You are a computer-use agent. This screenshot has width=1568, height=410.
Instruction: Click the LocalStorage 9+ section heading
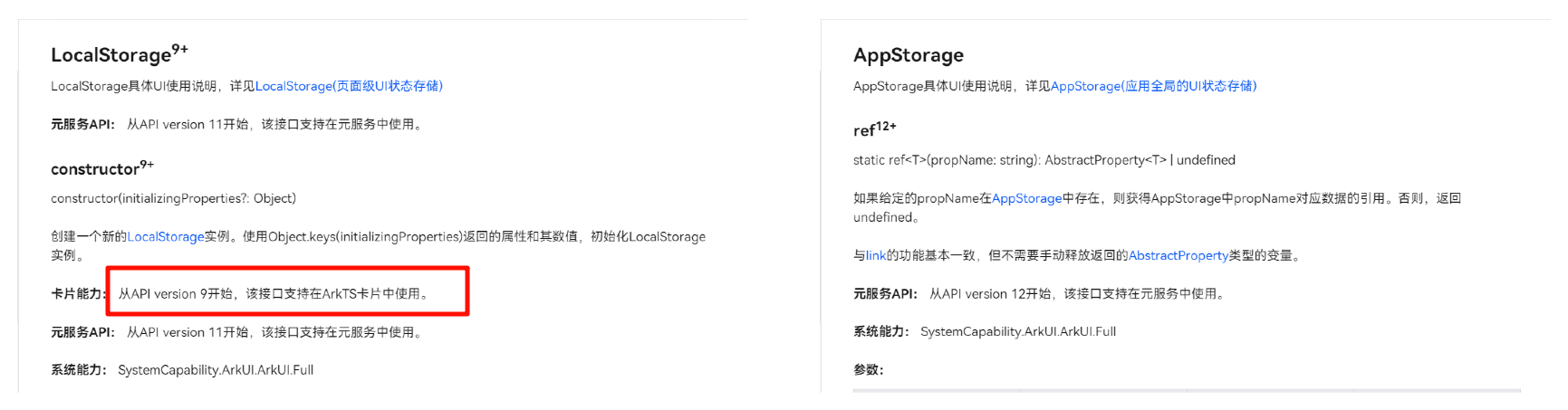tap(120, 54)
